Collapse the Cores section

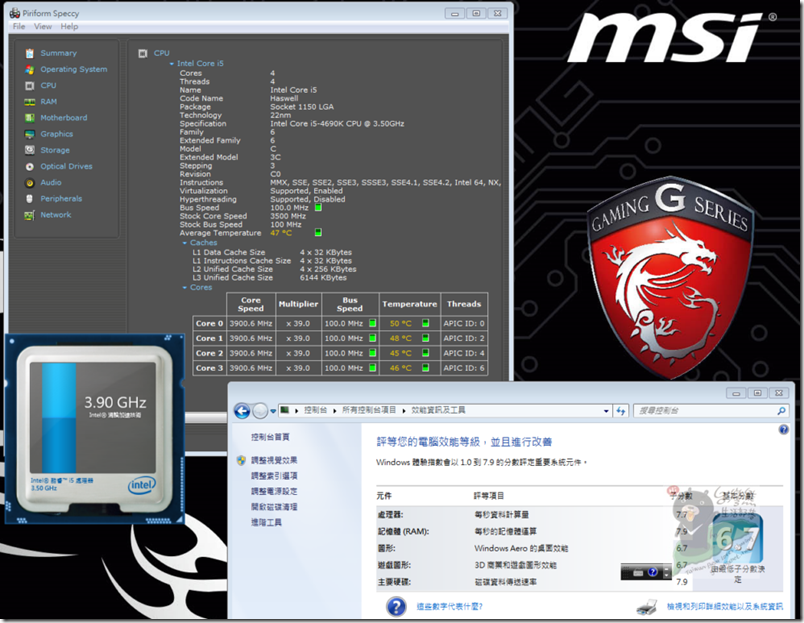185,288
